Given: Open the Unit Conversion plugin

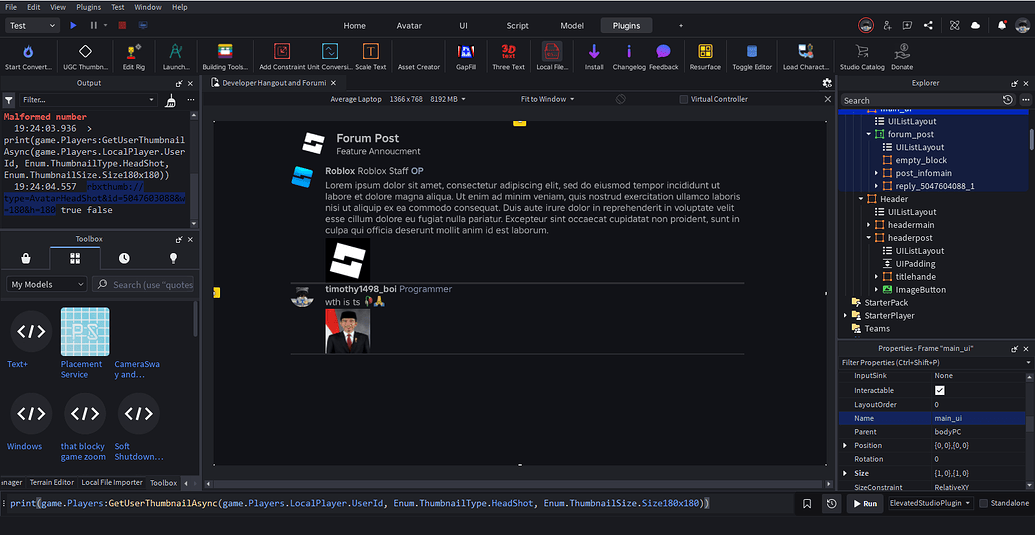Looking at the screenshot, I should (x=329, y=52).
